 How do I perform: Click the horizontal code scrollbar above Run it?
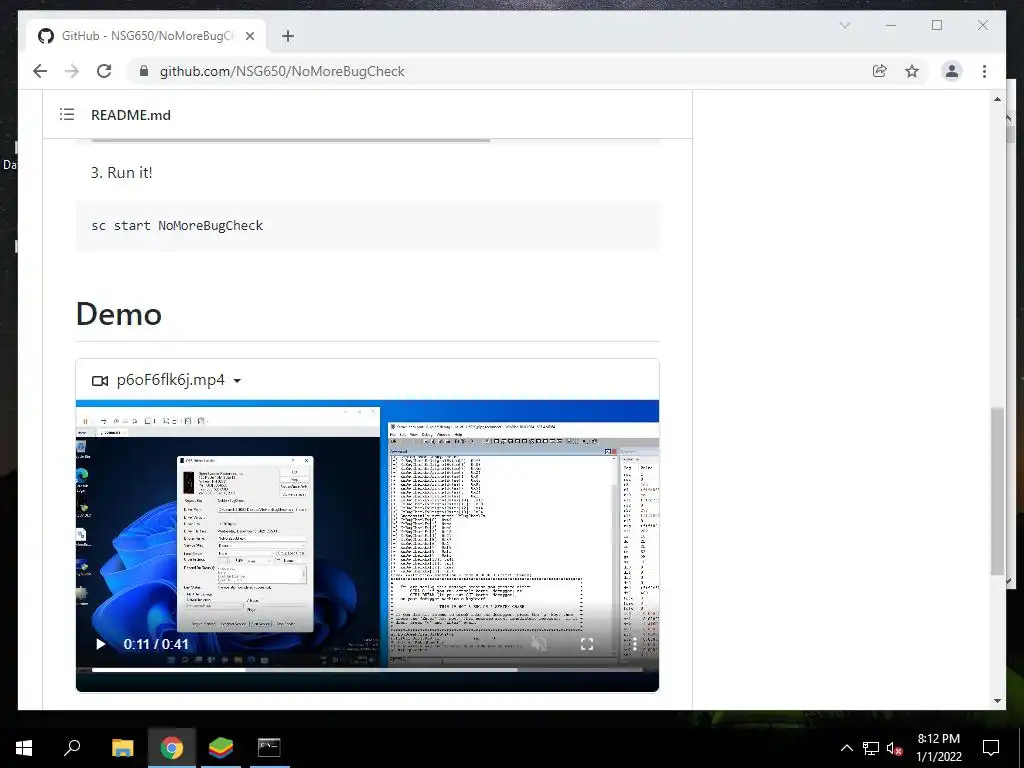[290, 140]
